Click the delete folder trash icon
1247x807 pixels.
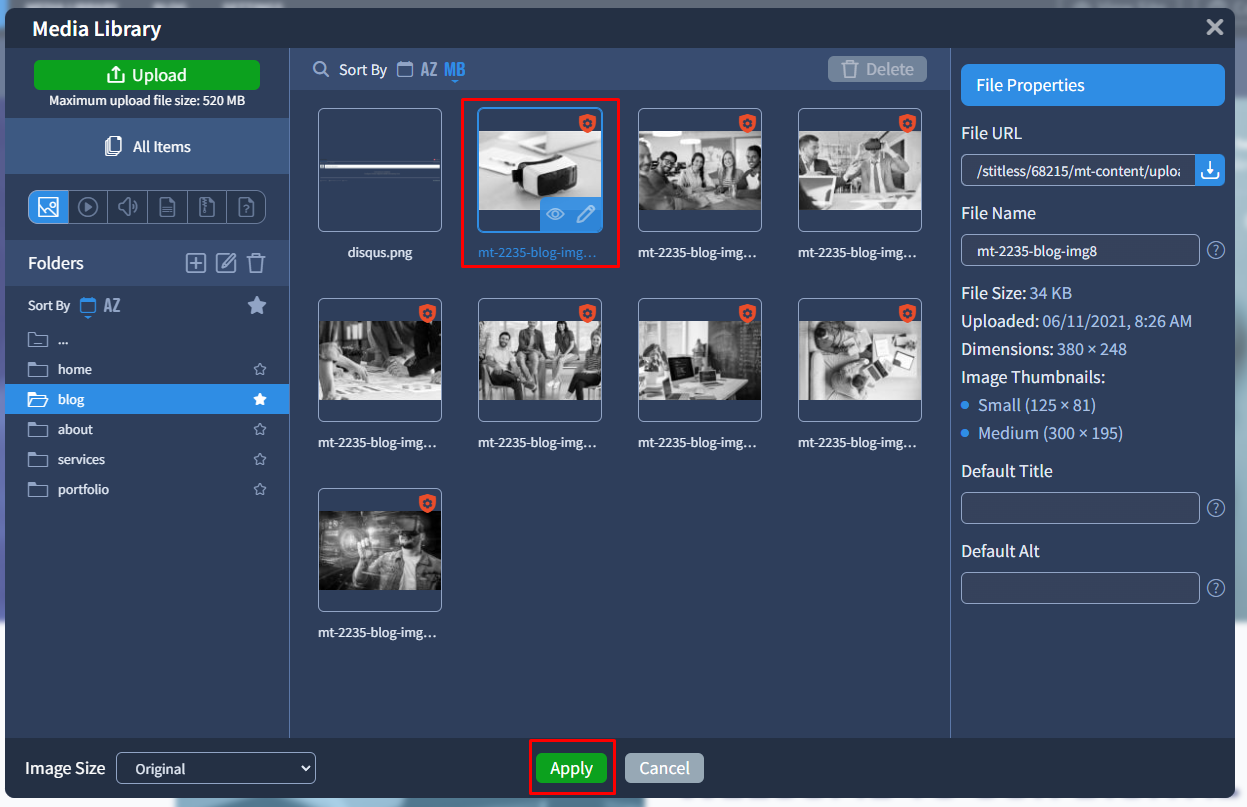[256, 263]
